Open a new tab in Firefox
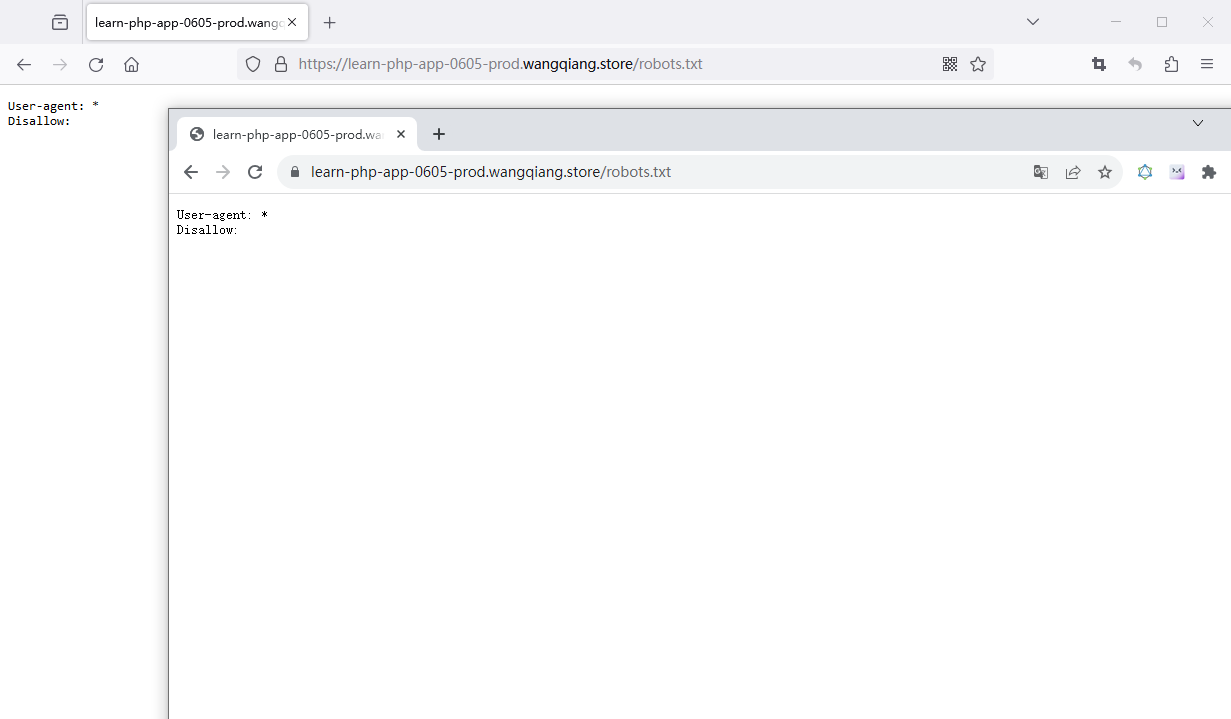1231x719 pixels. (x=330, y=22)
